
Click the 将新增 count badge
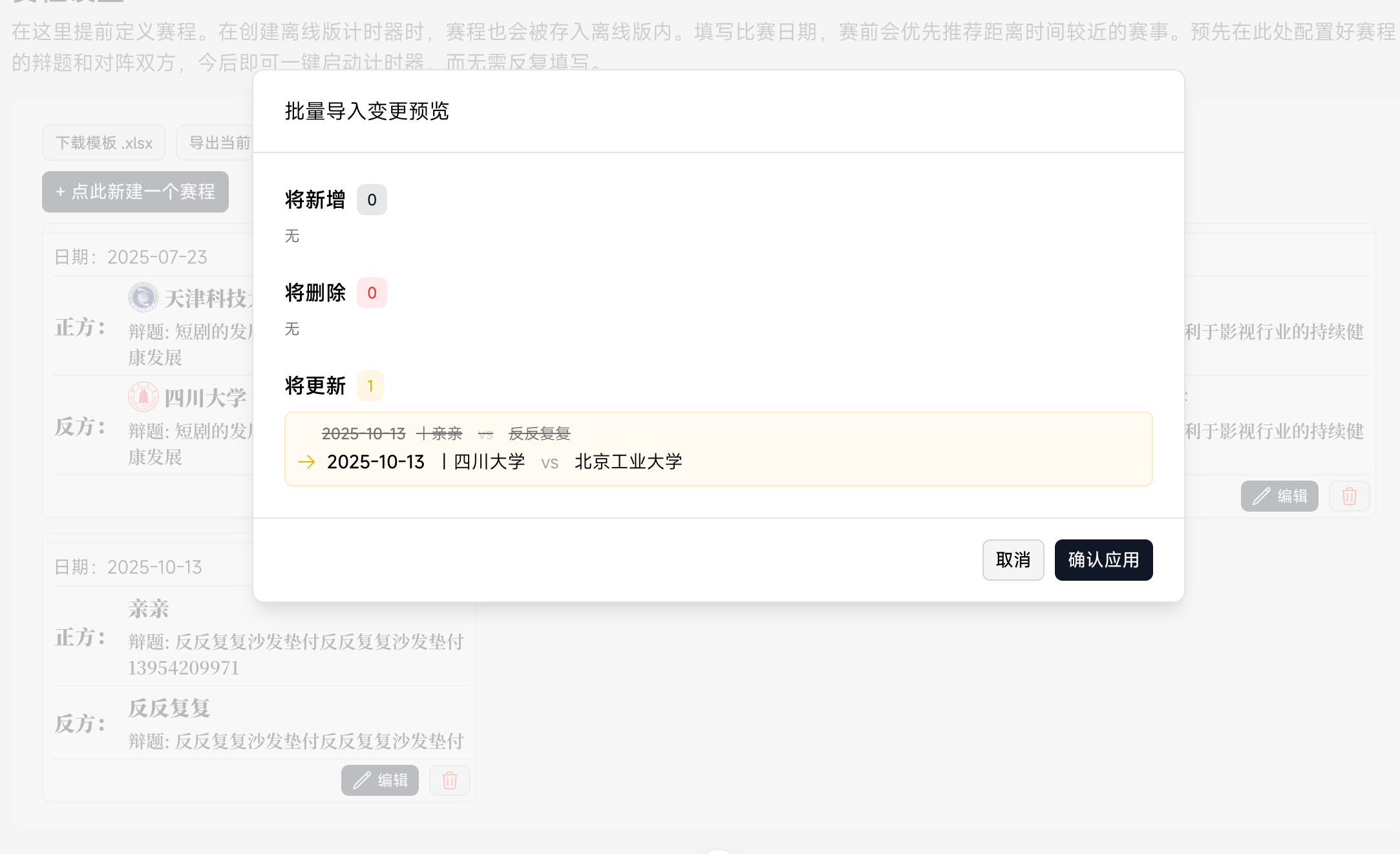(x=372, y=200)
